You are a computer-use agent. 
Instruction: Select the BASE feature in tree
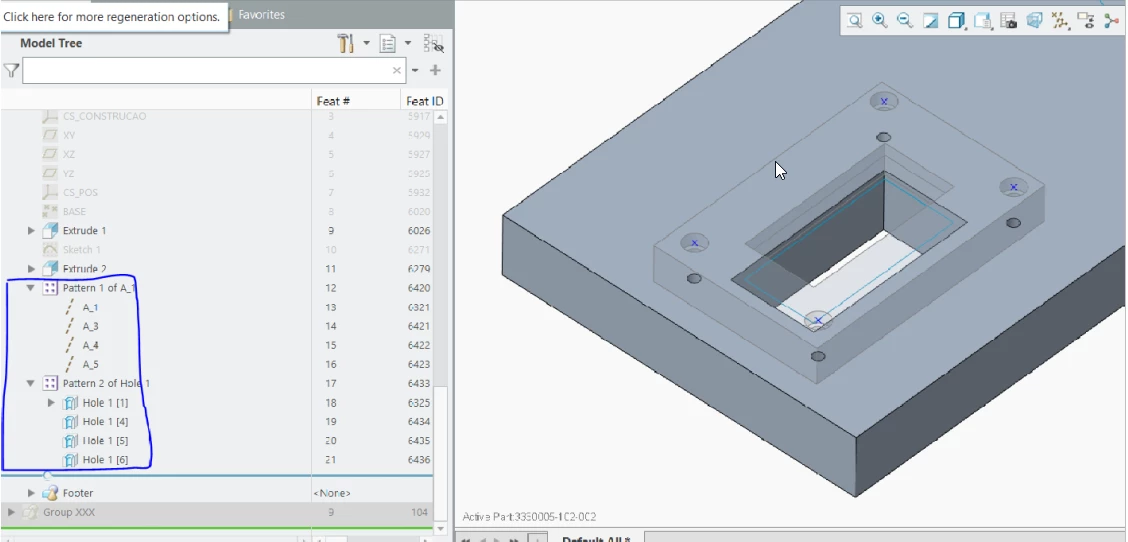[x=74, y=212]
